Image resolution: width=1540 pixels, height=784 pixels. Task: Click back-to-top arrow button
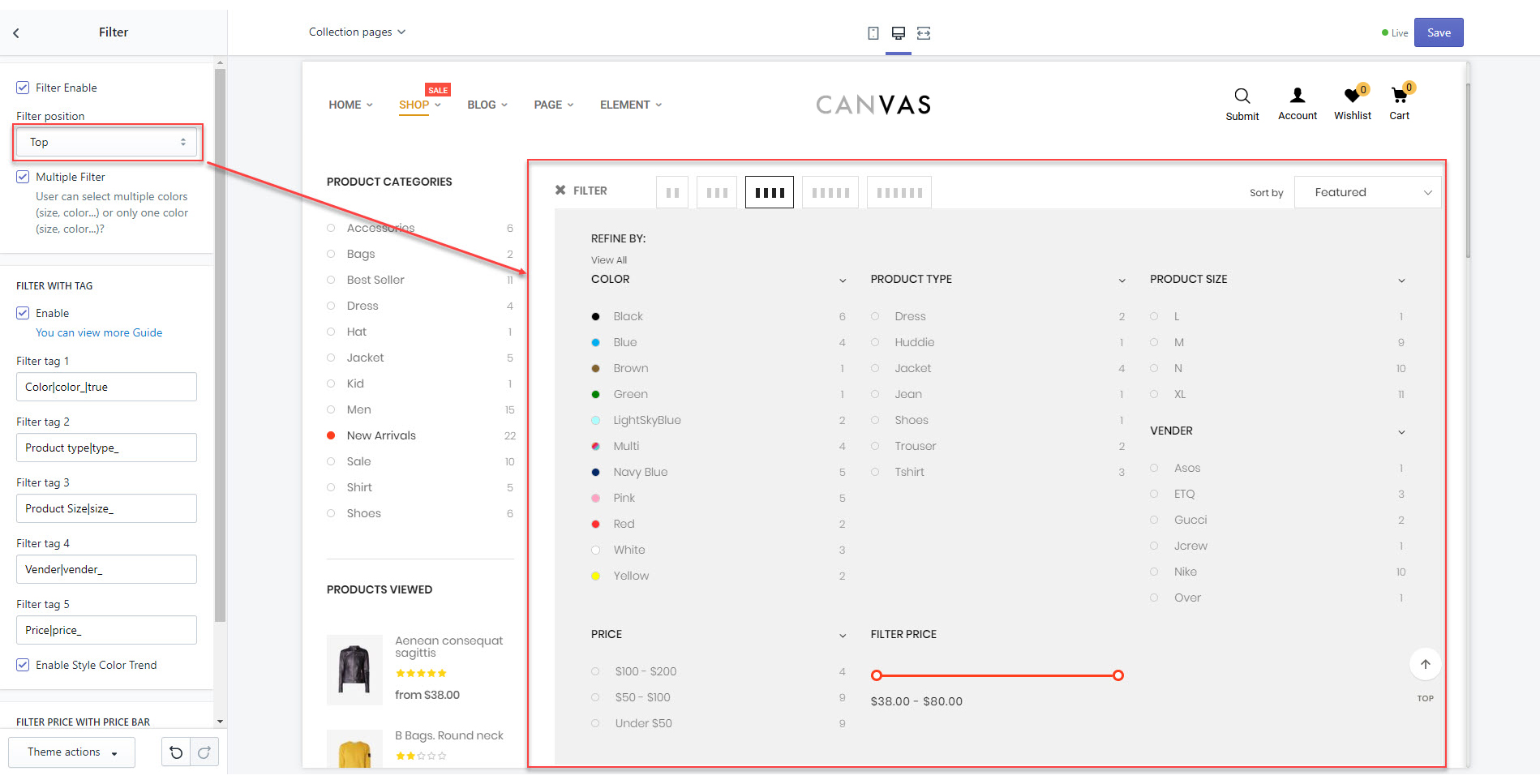[x=1426, y=664]
